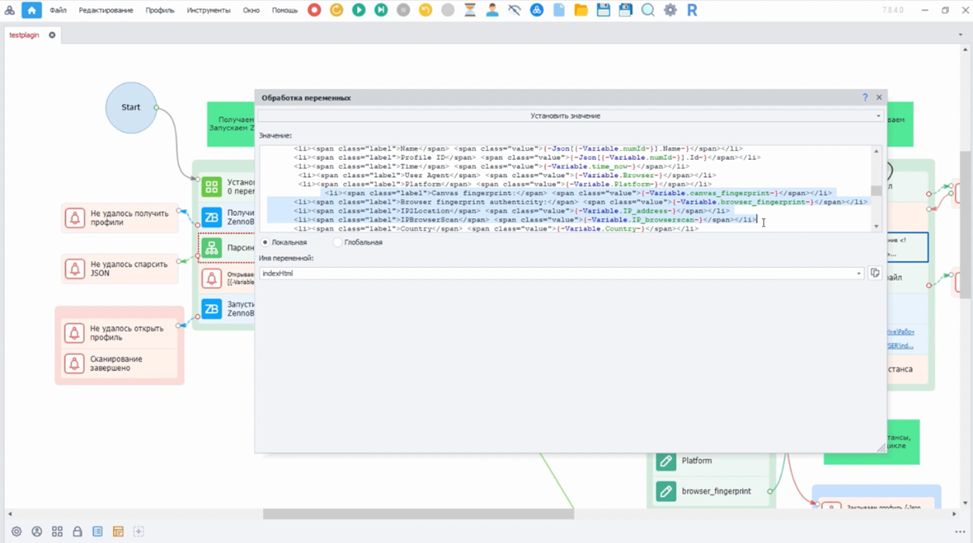The height and width of the screenshot is (543, 973).
Task: Click the green Next step icon
Action: pyautogui.click(x=381, y=10)
